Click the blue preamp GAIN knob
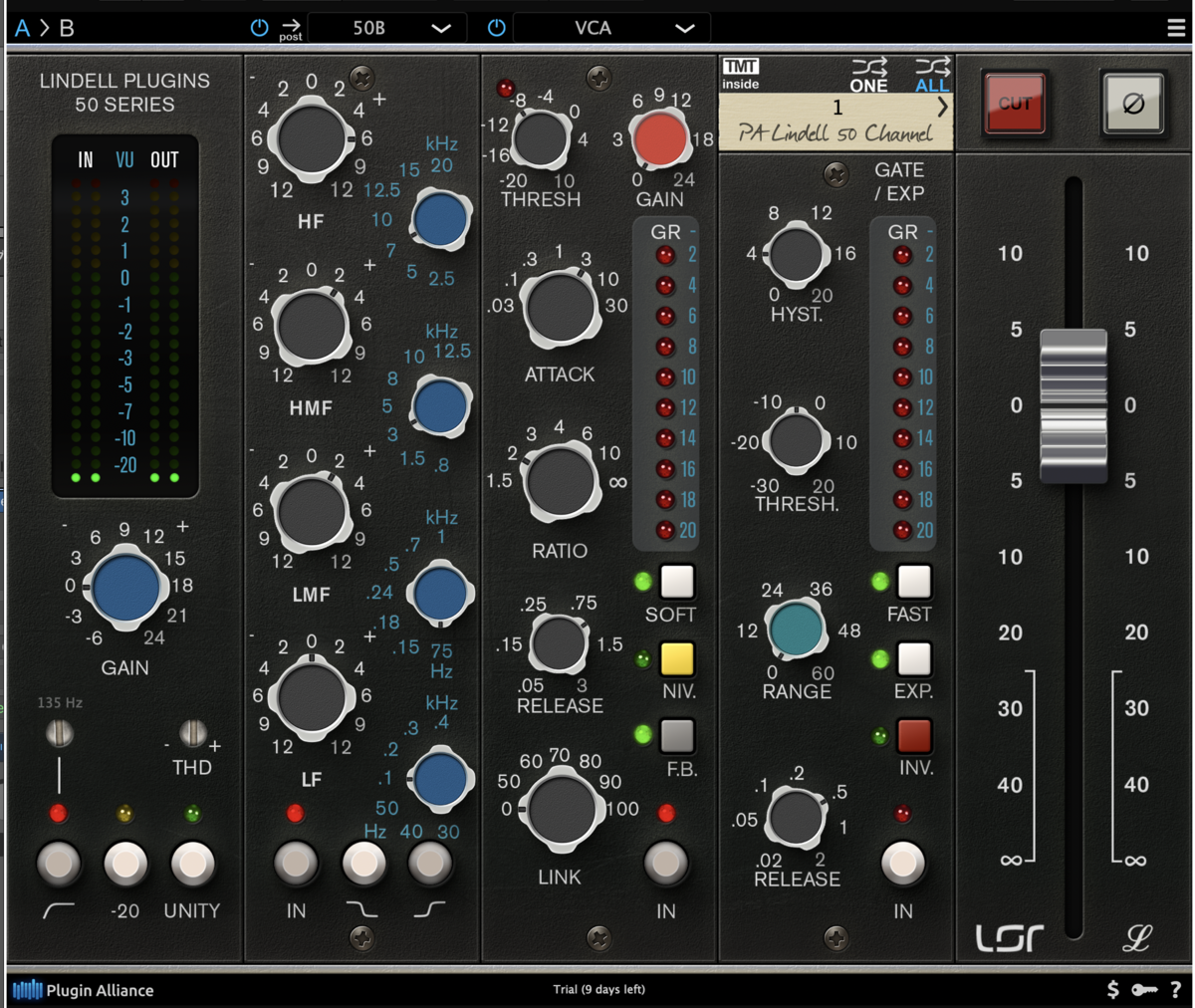1195x1008 pixels. [124, 589]
